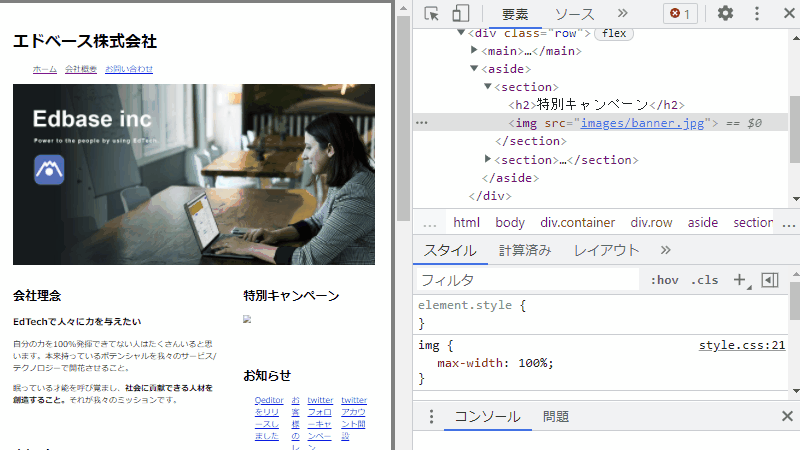The width and height of the screenshot is (800, 450).
Task: Switch to the コンソール drawer tab
Action: (487, 416)
